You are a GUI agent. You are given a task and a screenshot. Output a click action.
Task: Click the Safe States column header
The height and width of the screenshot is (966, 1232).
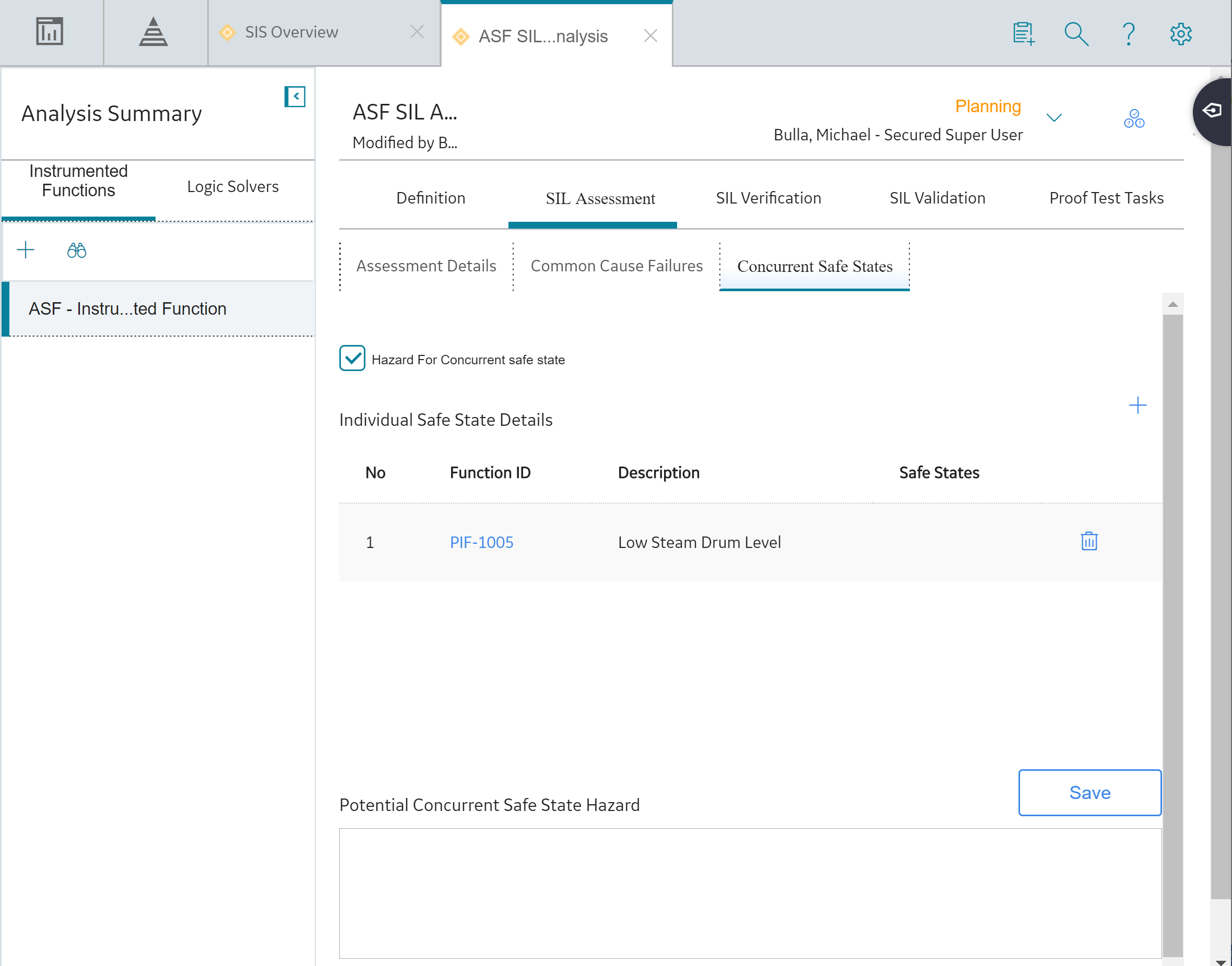939,473
